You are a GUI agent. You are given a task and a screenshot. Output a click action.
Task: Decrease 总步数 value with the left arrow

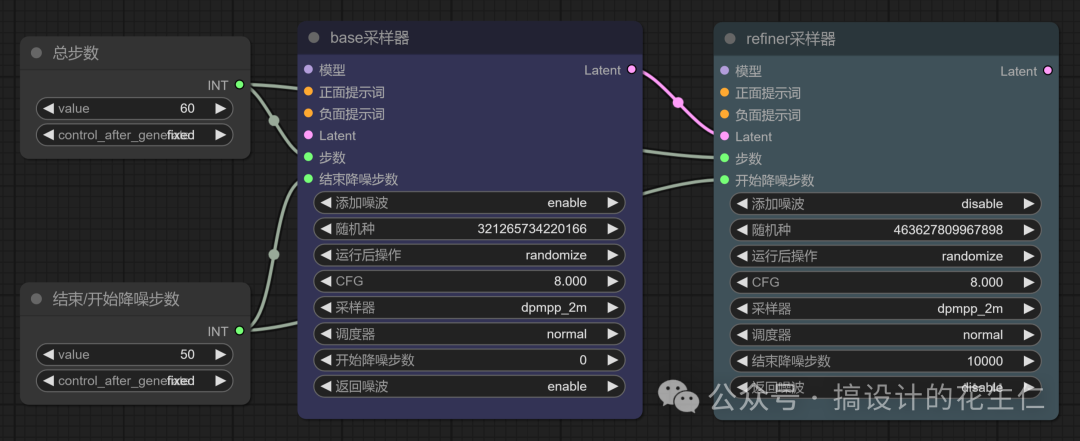click(48, 108)
